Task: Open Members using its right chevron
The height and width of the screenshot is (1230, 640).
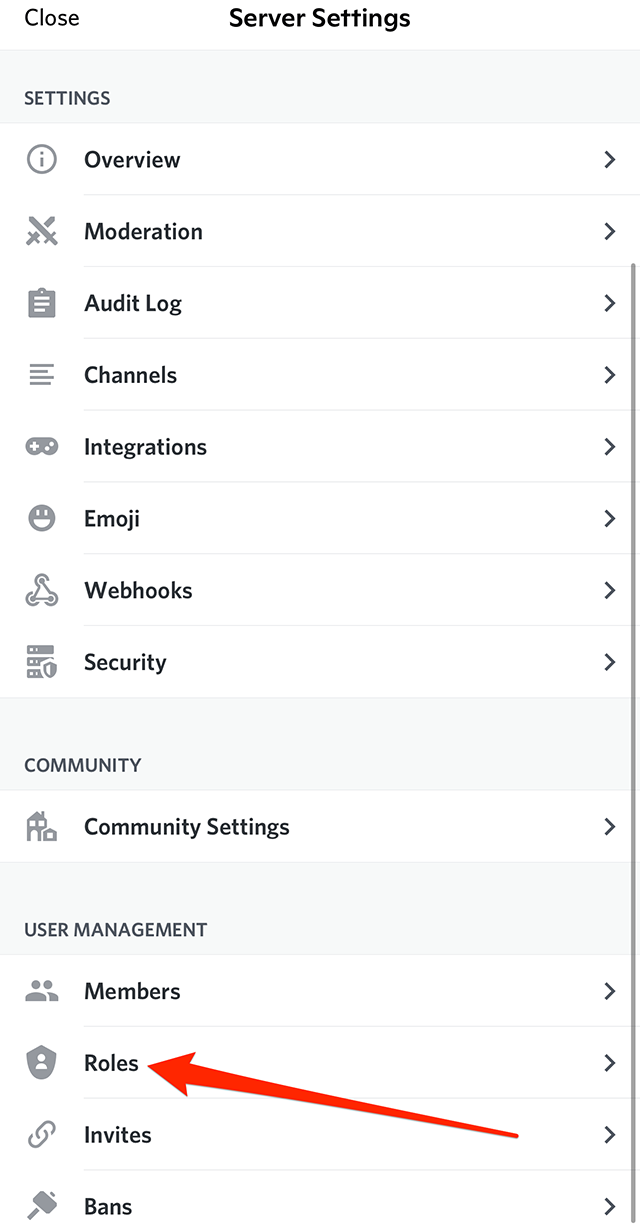Action: (609, 991)
